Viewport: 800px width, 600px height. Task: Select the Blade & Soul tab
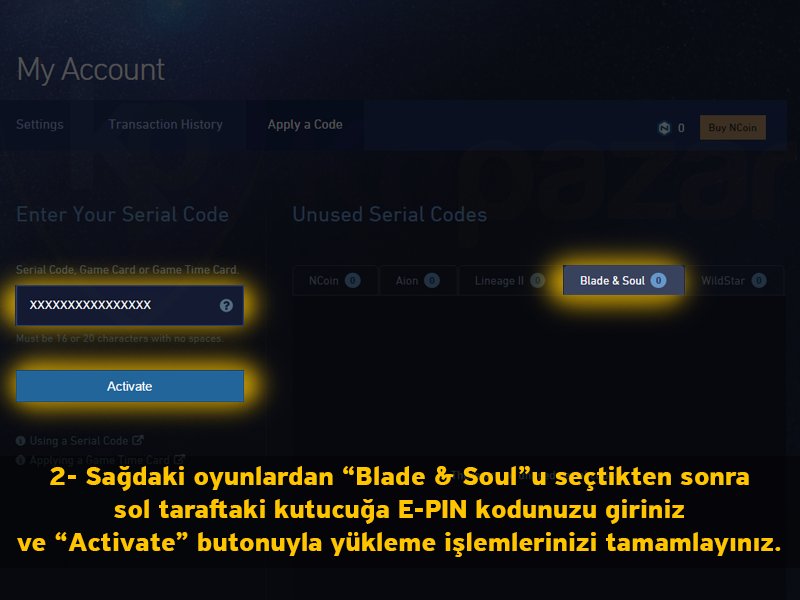coord(623,280)
